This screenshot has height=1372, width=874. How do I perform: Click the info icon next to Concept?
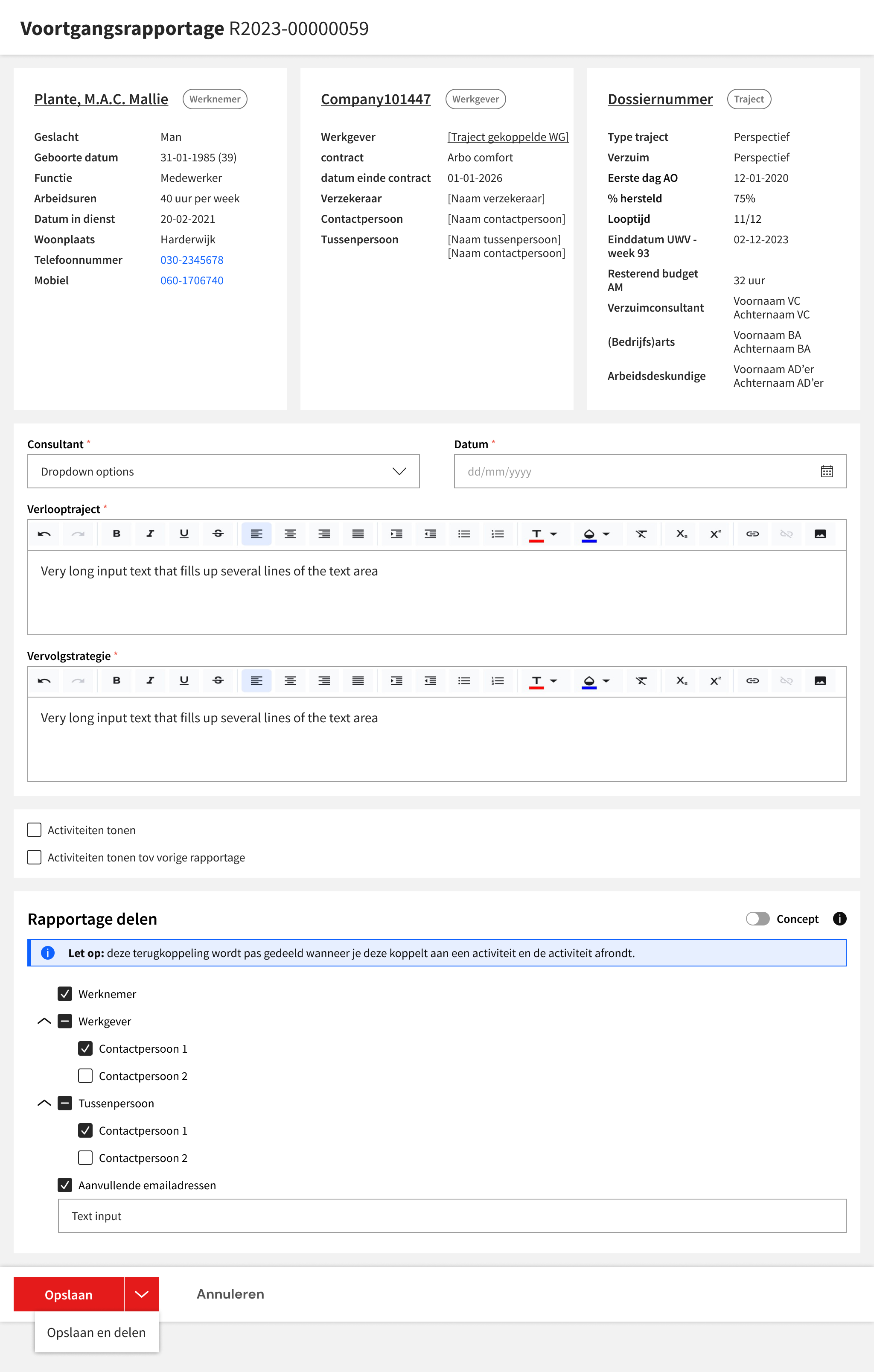coord(839,919)
